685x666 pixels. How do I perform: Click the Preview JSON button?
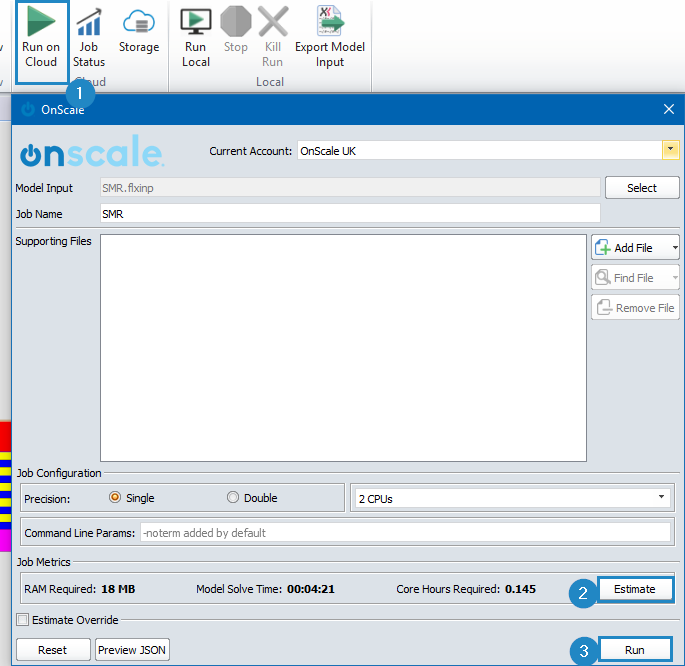[132, 649]
